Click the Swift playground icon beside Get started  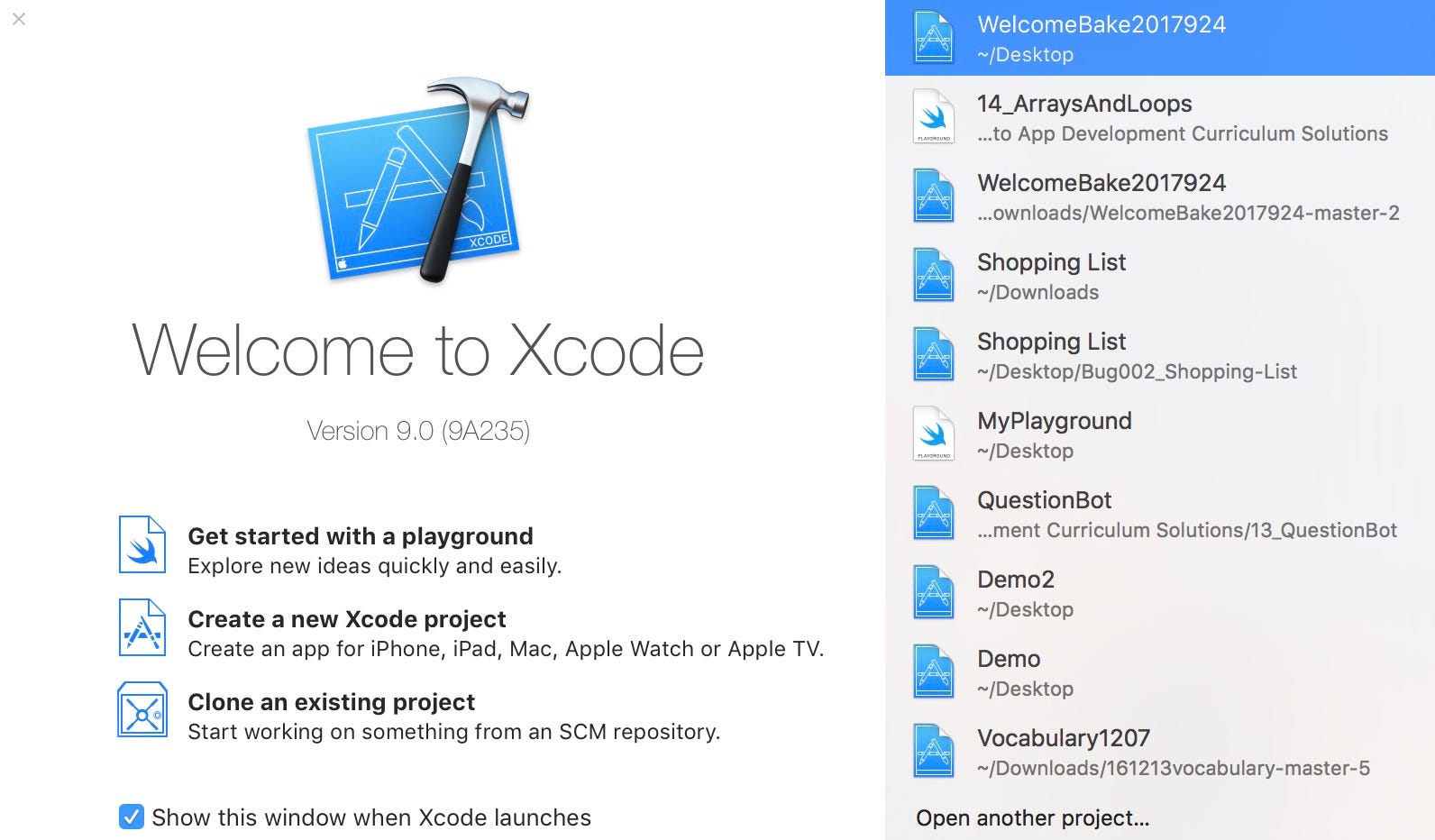coord(142,544)
